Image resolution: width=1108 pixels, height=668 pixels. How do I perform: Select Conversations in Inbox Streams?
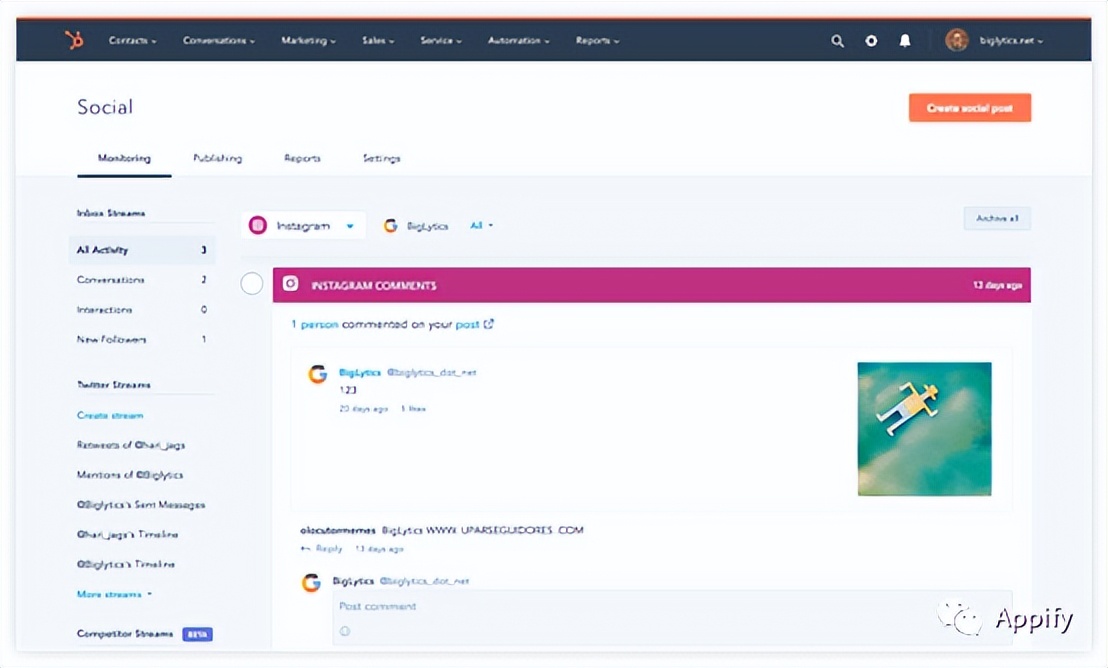111,280
